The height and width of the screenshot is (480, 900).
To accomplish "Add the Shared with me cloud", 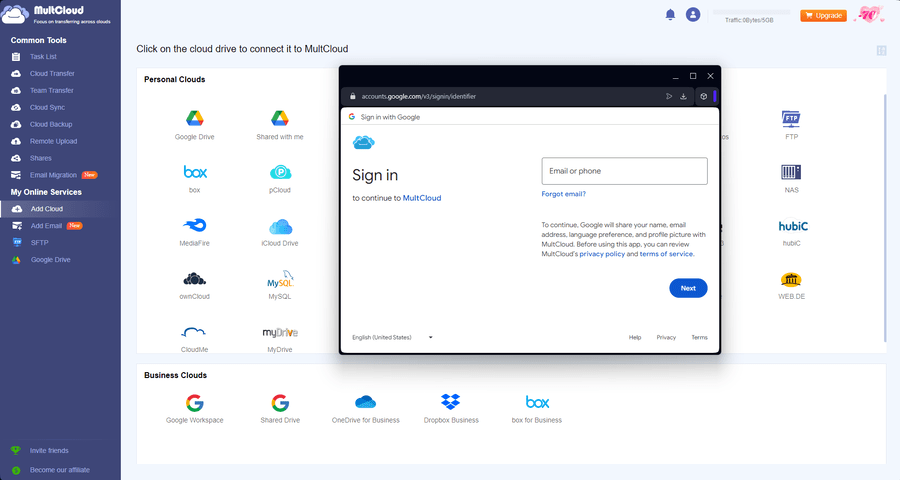I will click(x=280, y=125).
